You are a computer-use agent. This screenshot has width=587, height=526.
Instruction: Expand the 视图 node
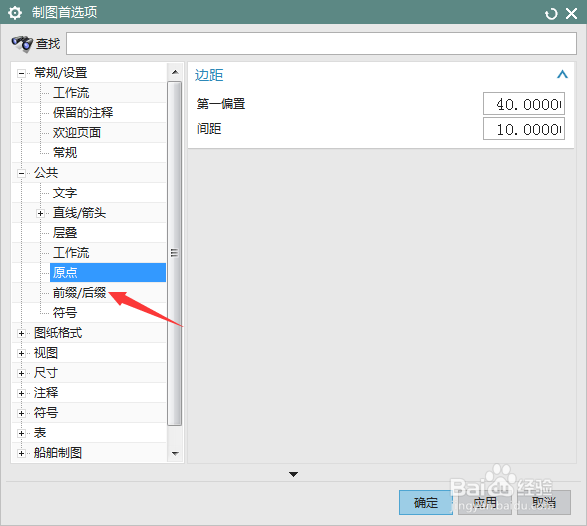(21, 353)
